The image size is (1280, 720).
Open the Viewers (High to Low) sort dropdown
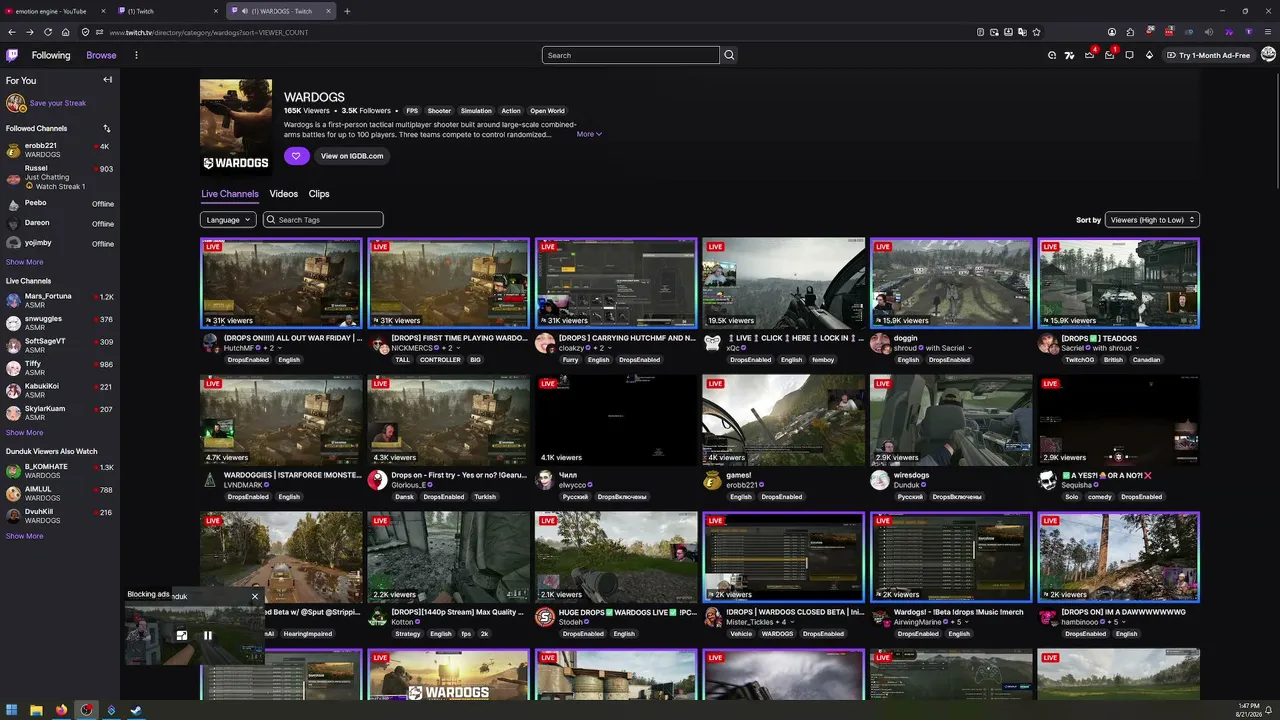tap(1152, 220)
